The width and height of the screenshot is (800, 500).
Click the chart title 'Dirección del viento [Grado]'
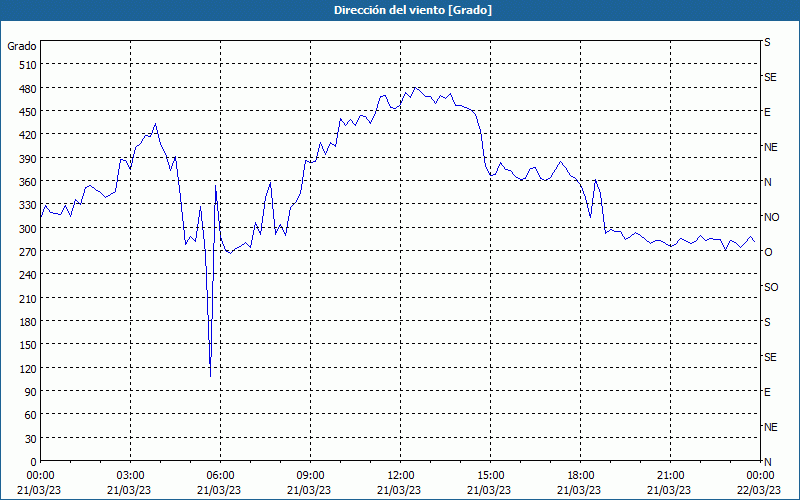pyautogui.click(x=413, y=10)
